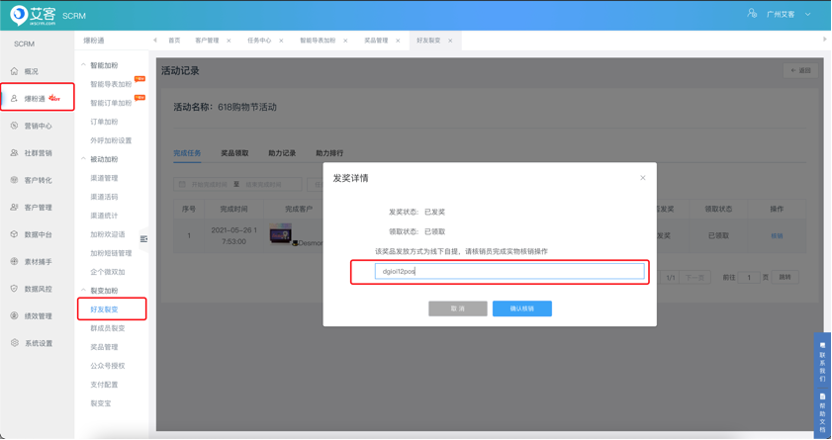Open 营销中心 via its sidebar icon
The image size is (832, 440).
point(14,126)
